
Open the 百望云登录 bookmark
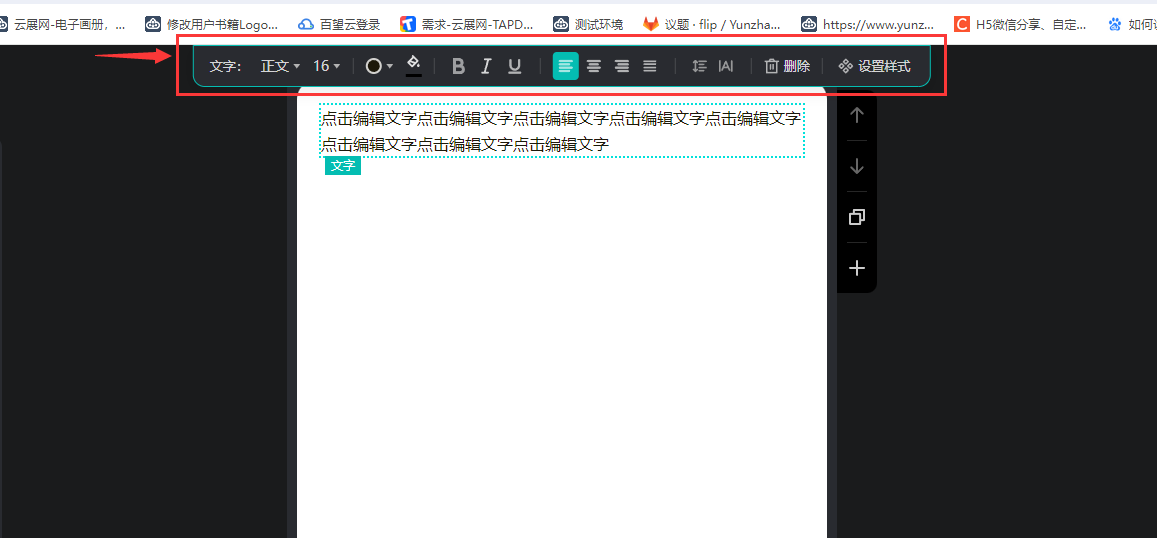click(x=339, y=24)
